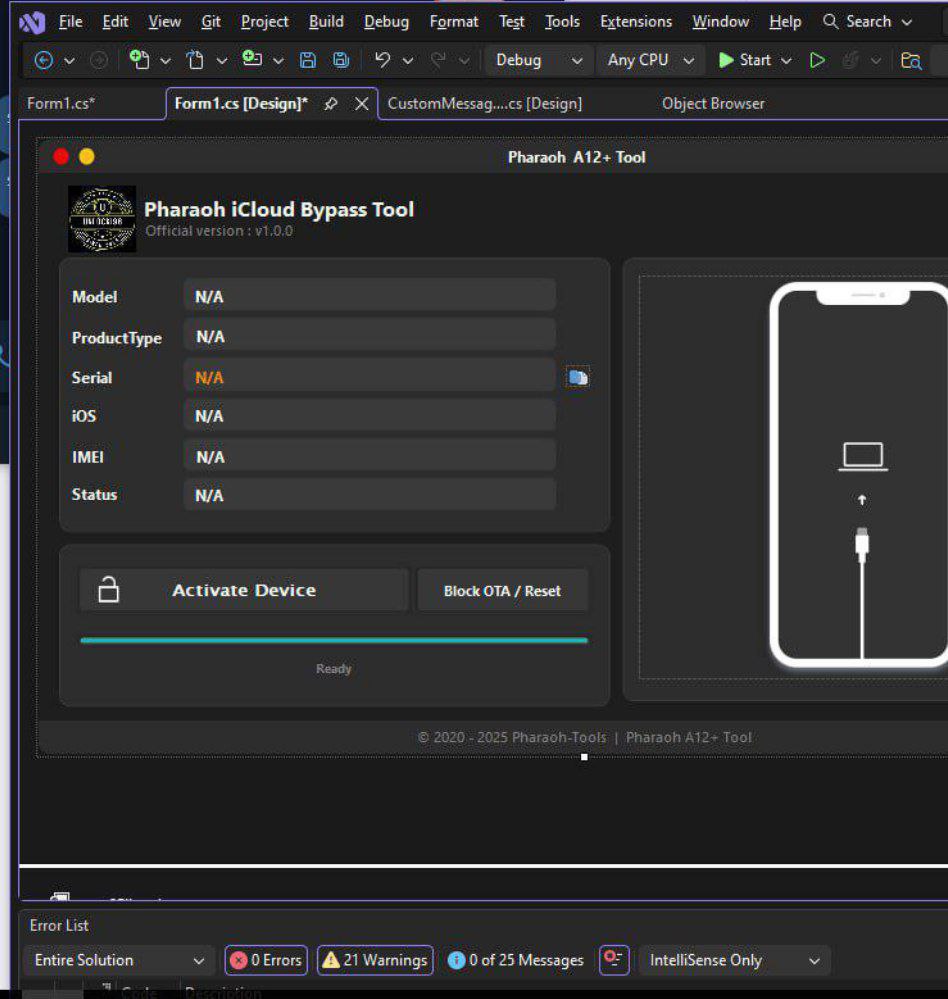This screenshot has height=999, width=948.
Task: Open the Any CPU platform dropdown
Action: pyautogui.click(x=650, y=61)
